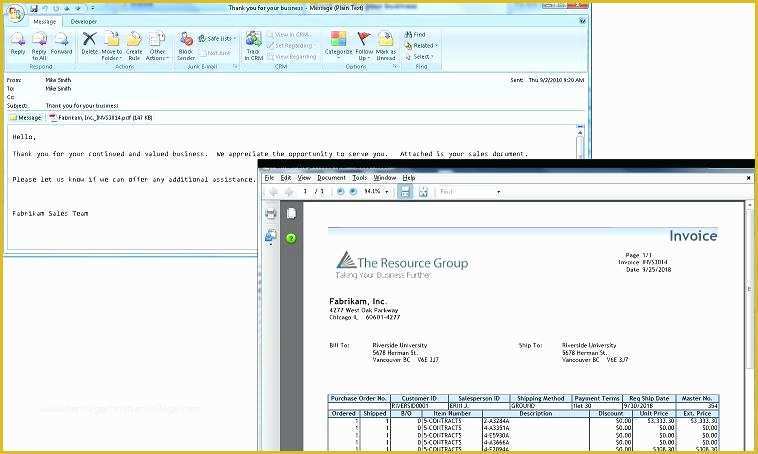Open the Categorize color menu
This screenshot has width=758, height=454.
click(x=338, y=46)
